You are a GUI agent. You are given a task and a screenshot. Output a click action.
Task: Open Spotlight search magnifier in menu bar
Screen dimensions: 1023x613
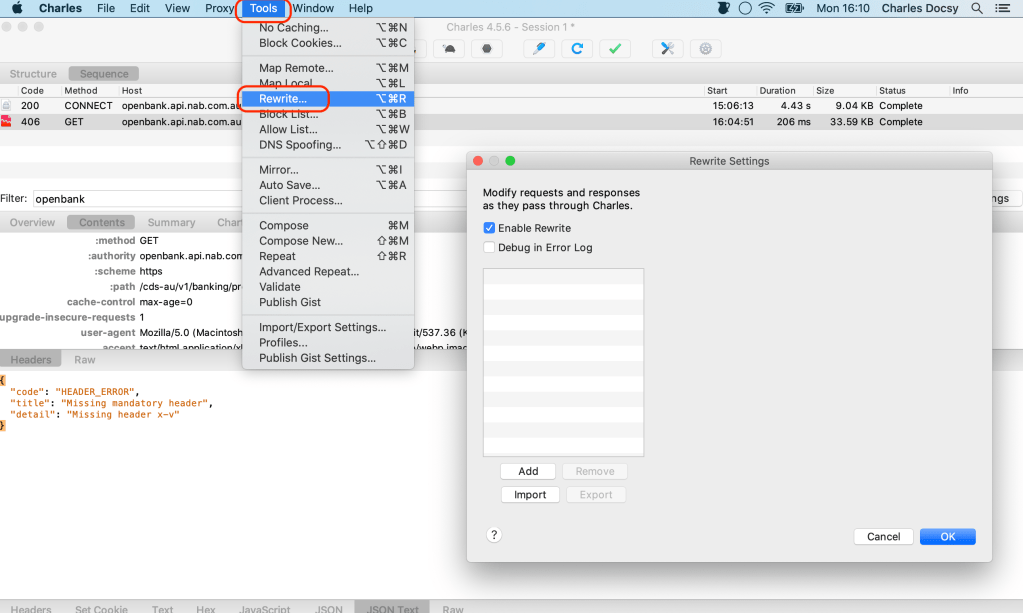tap(977, 8)
